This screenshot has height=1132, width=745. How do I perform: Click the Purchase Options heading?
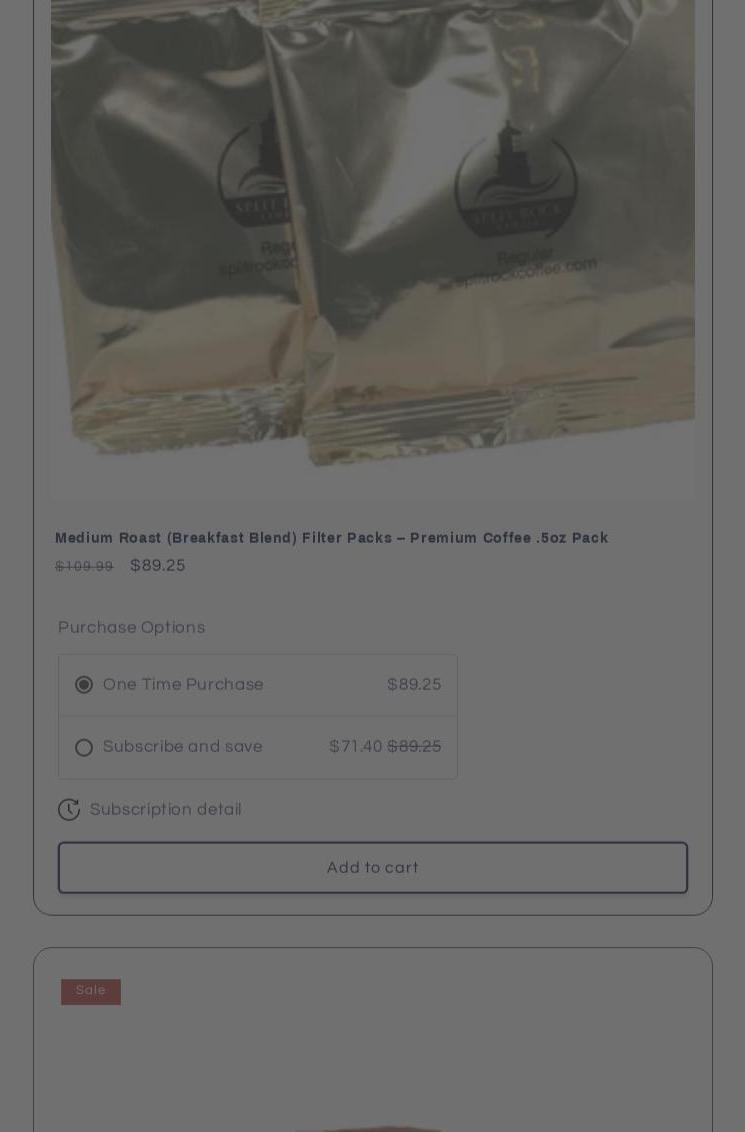(x=131, y=627)
